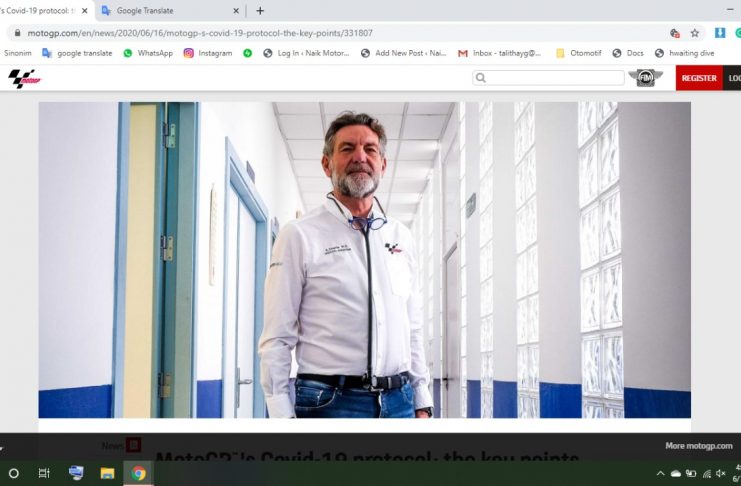Click the red REGISTER button
This screenshot has width=741, height=486.
coord(699,78)
